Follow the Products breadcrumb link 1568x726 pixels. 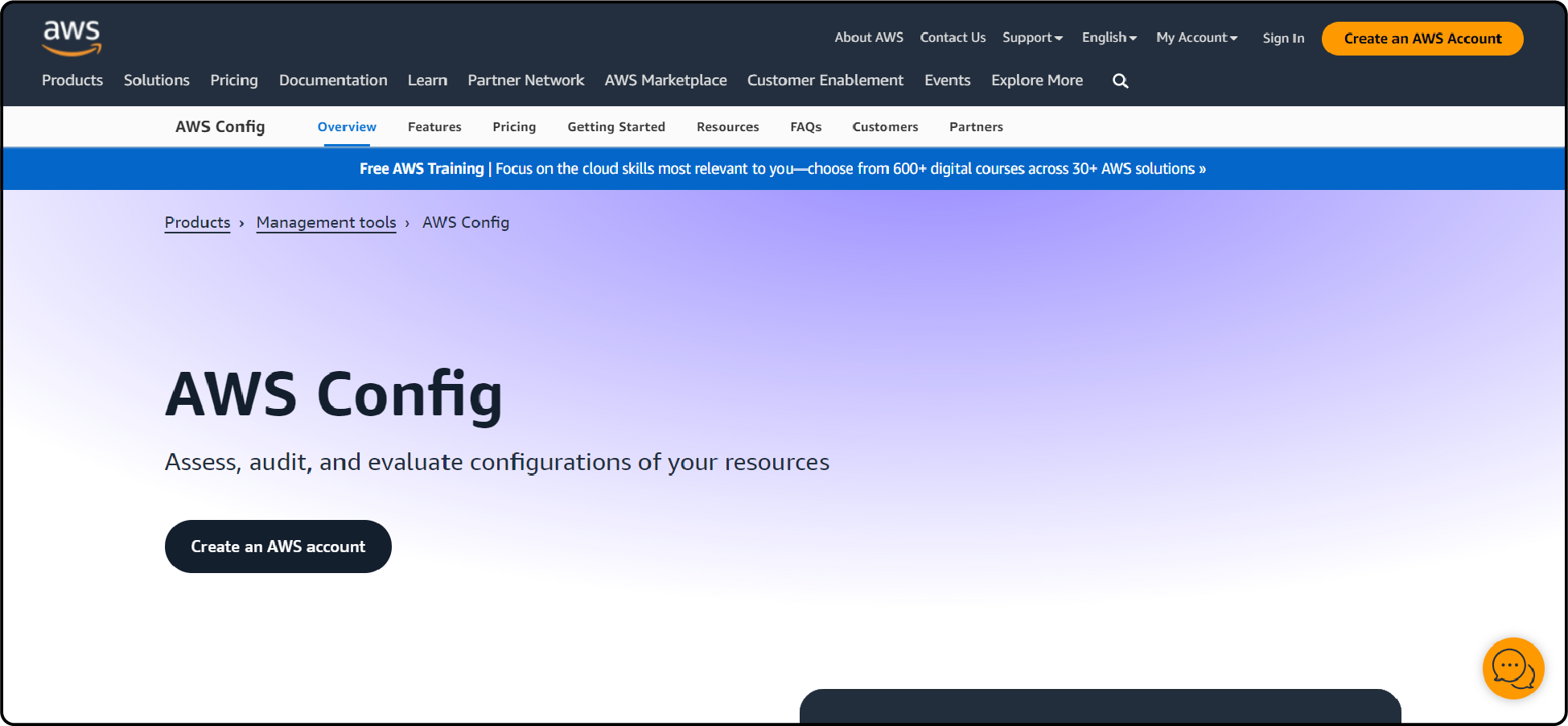197,223
